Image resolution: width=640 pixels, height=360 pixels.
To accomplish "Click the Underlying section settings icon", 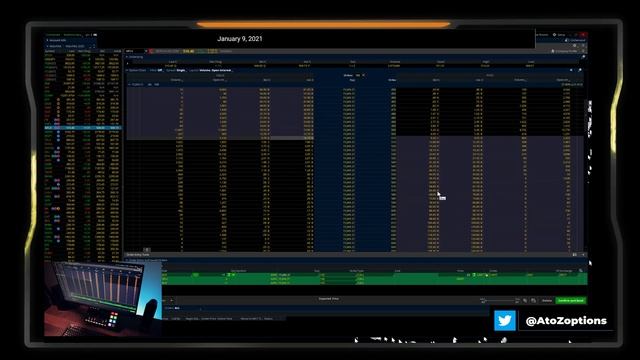I will (583, 57).
